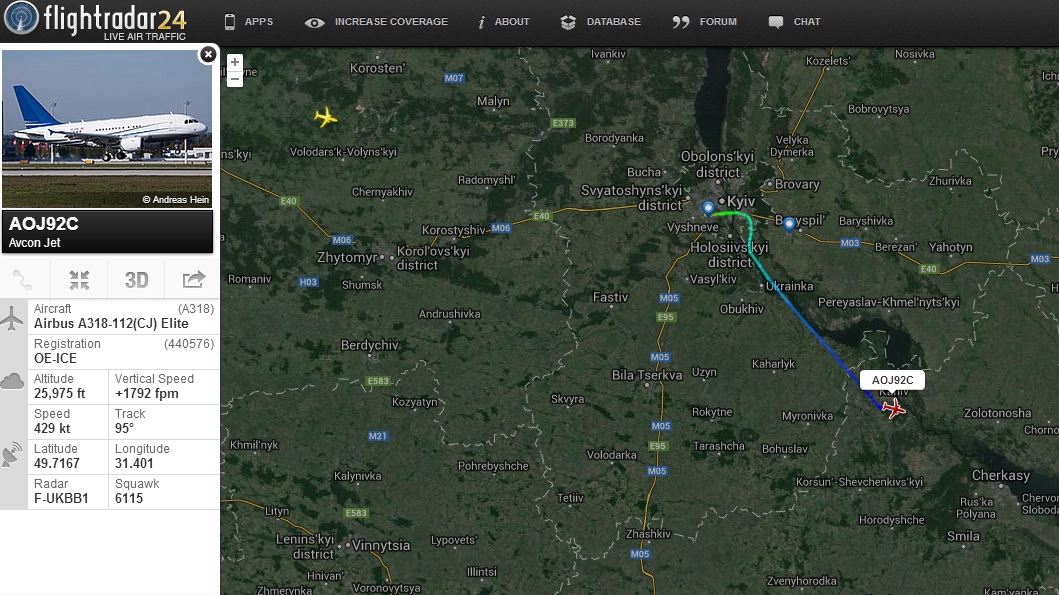Screen dimensions: 1059x595
Task: Select the red AOJ92C aircraft on the map
Action: [894, 408]
